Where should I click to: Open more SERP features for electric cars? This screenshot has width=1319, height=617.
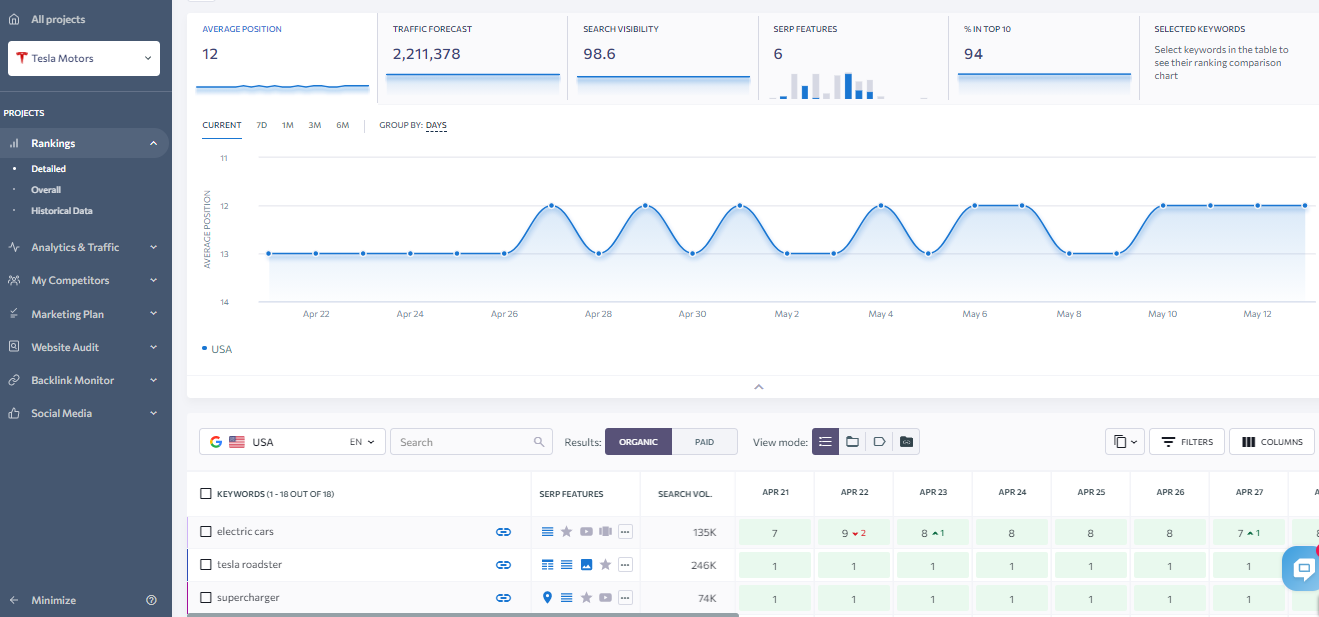[625, 533]
